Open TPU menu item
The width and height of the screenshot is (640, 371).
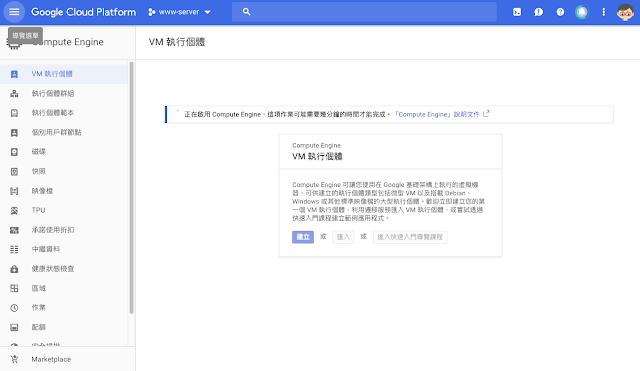tap(64, 210)
